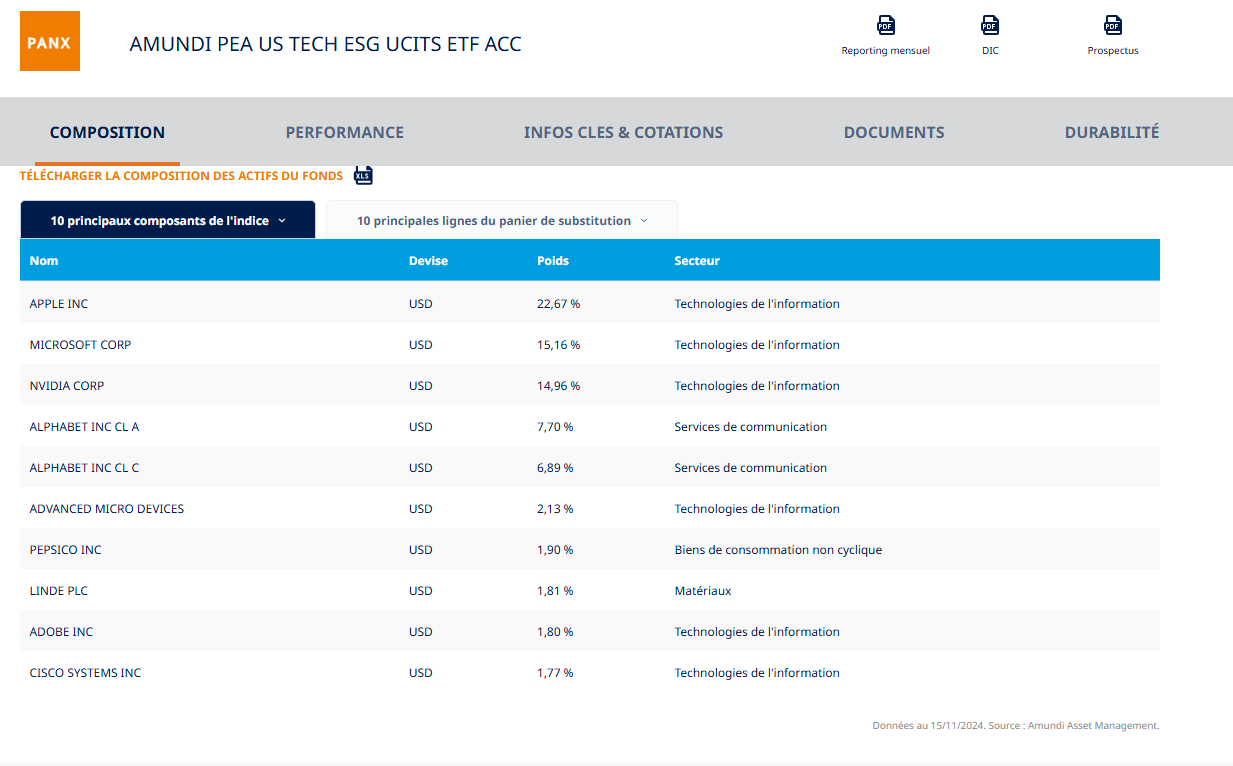Switch to the PERFORMANCE tab
The width and height of the screenshot is (1233, 766).
click(345, 132)
